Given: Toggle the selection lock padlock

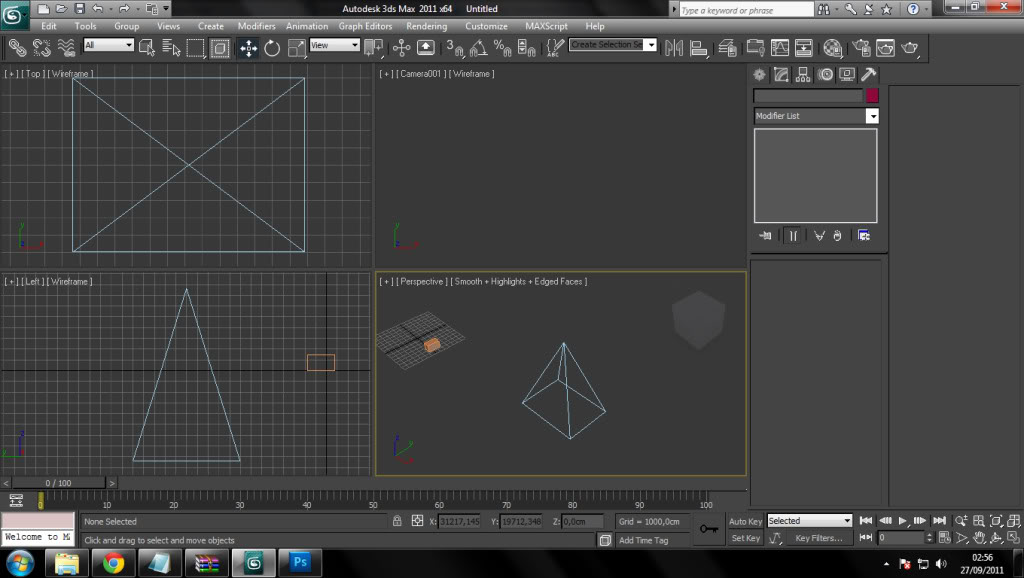Looking at the screenshot, I should point(397,521).
